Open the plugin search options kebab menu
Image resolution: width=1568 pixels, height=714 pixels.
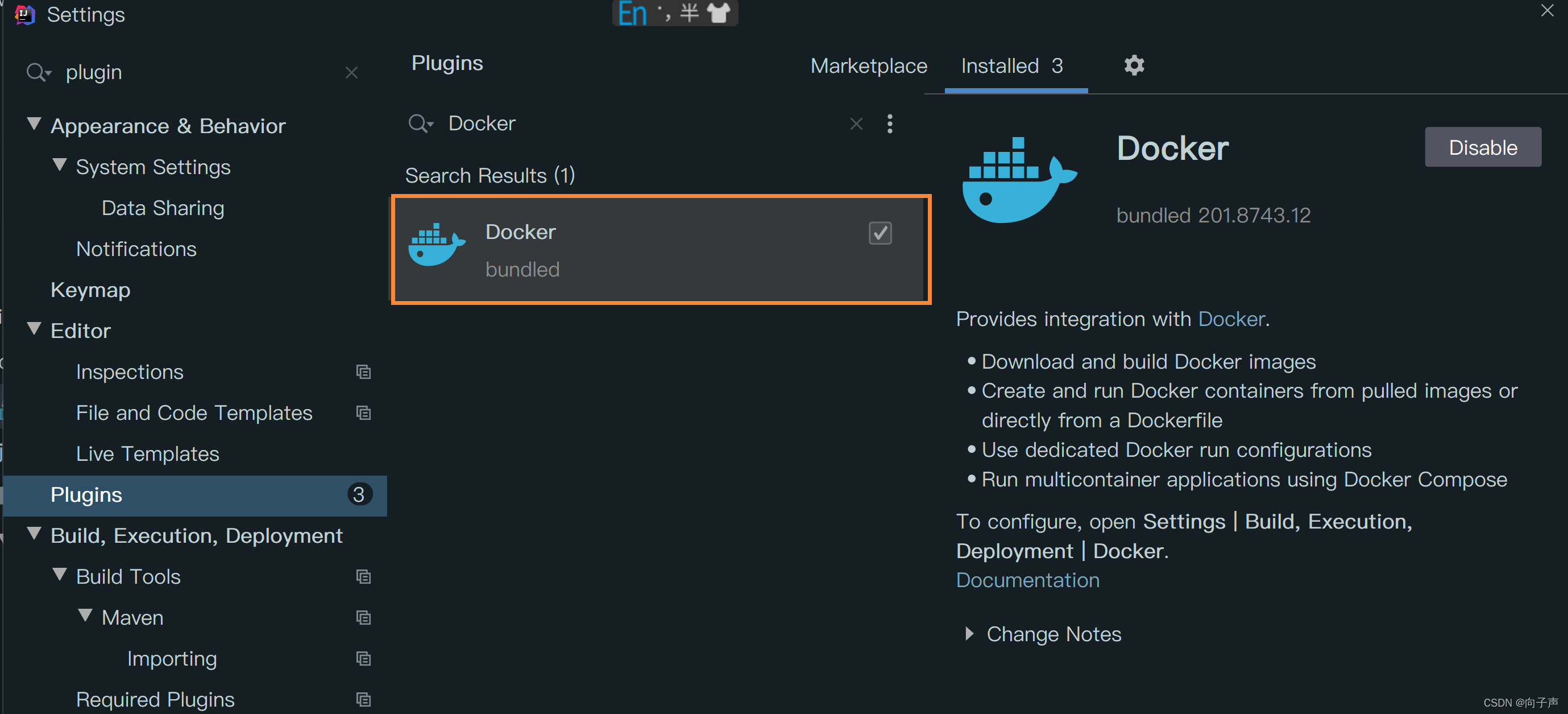[x=889, y=123]
